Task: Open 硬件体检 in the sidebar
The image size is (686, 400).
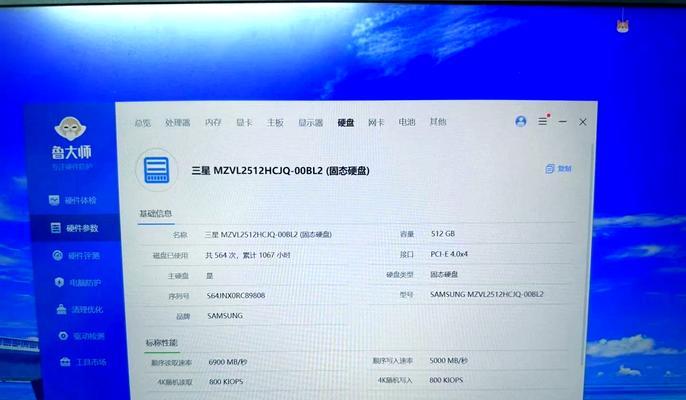Action: click(x=73, y=200)
